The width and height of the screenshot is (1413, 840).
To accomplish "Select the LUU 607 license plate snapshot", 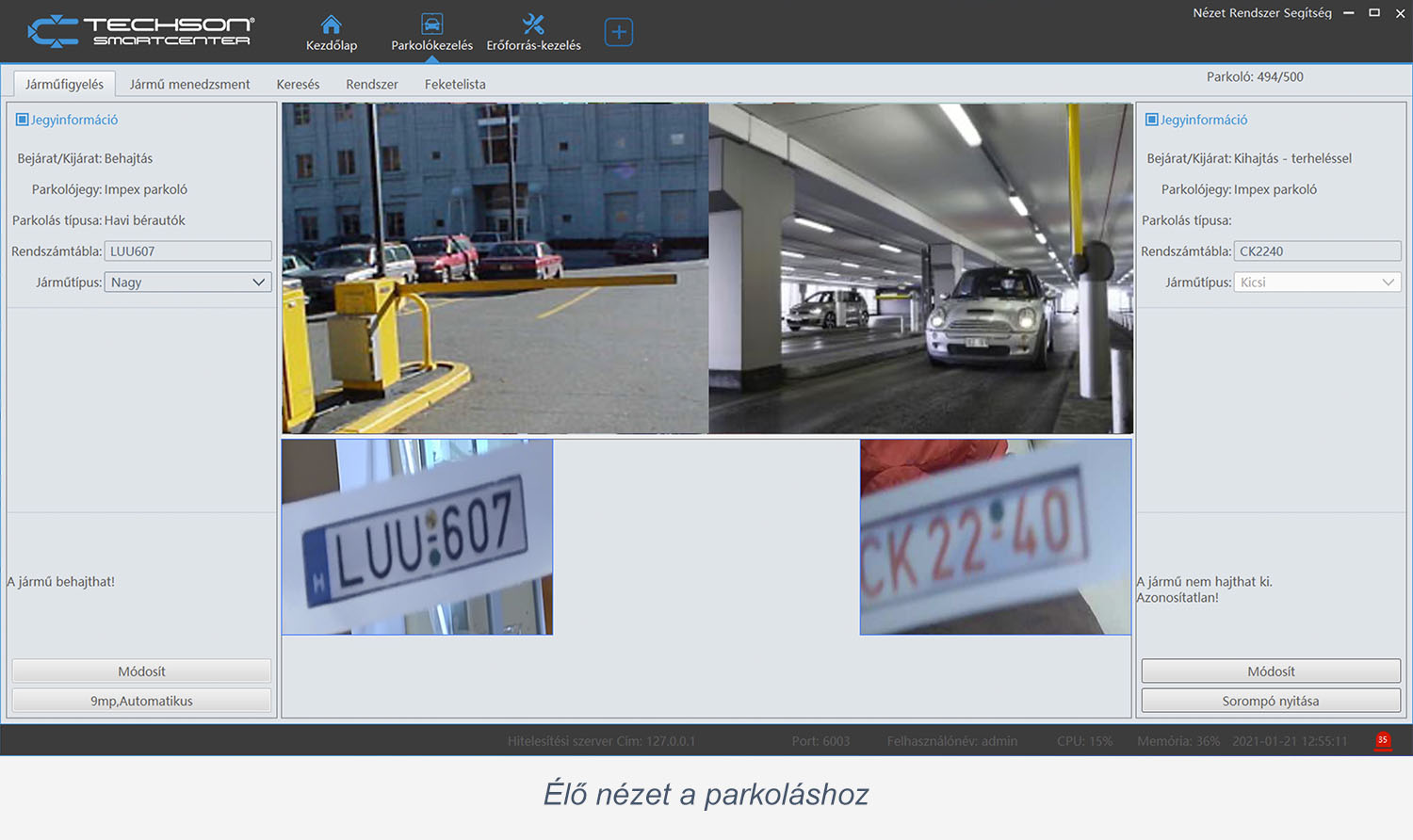I will [x=417, y=537].
